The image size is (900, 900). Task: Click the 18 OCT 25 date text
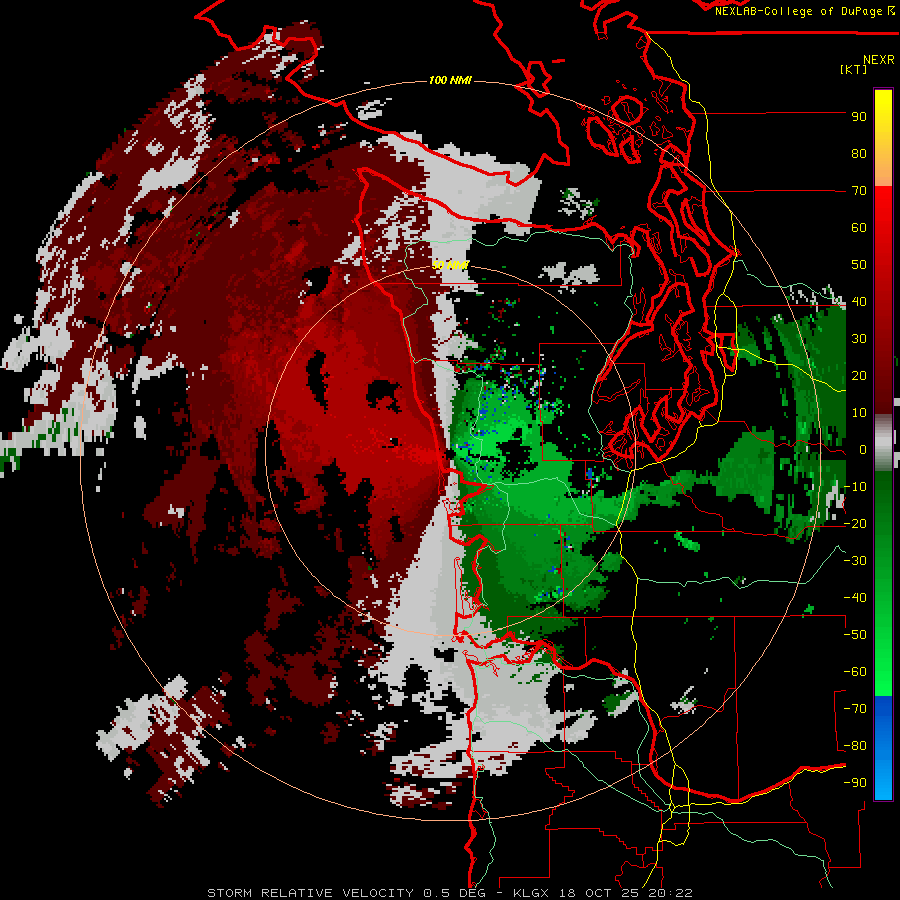point(599,893)
